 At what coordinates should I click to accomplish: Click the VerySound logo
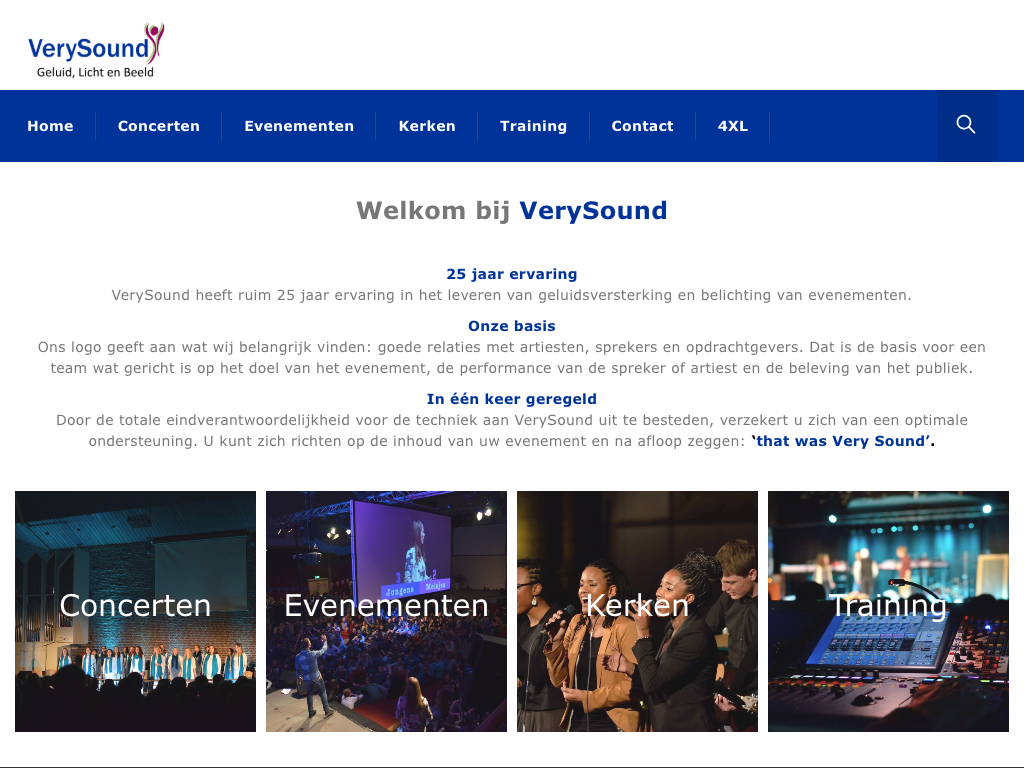click(96, 51)
